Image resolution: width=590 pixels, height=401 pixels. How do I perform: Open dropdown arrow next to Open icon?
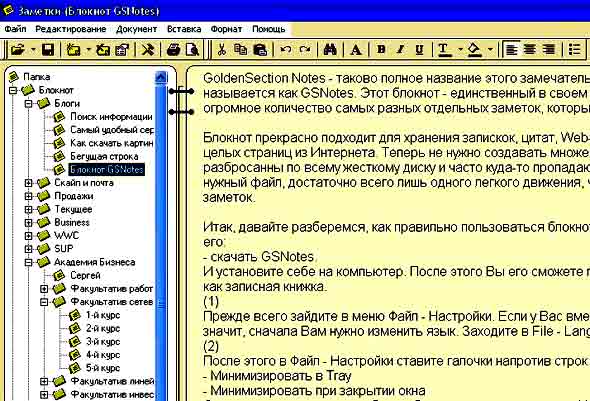(x=33, y=50)
